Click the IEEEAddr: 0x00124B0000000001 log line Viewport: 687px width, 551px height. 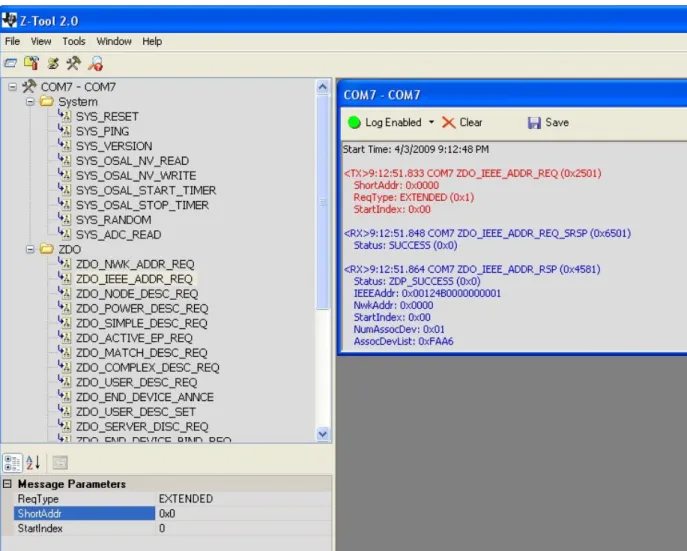(427, 293)
